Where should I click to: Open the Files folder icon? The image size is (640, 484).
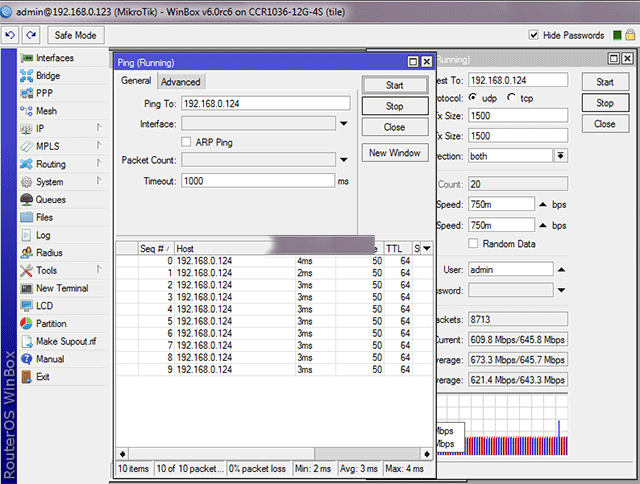[27, 218]
